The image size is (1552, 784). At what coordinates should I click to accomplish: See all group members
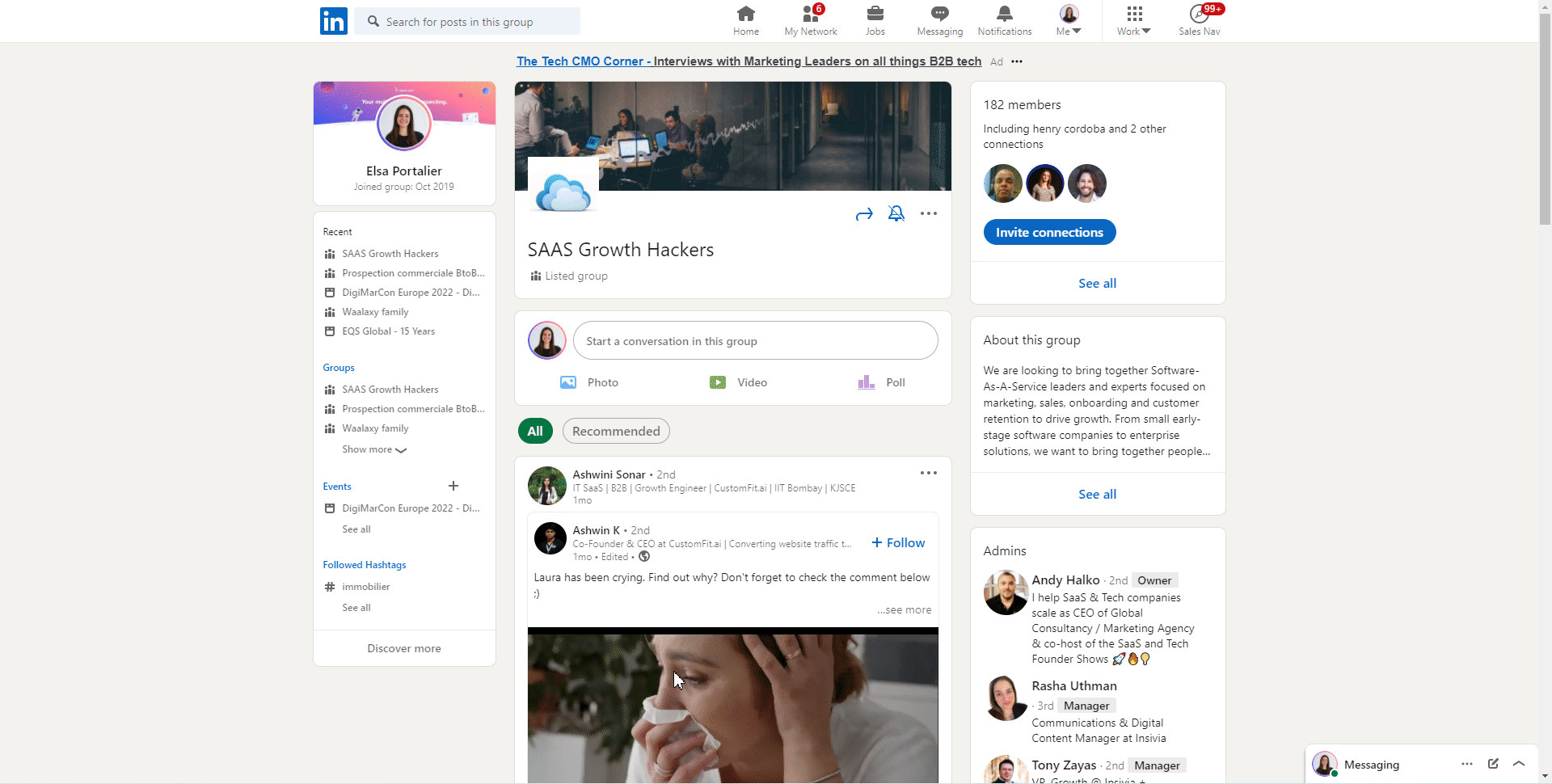[1097, 283]
